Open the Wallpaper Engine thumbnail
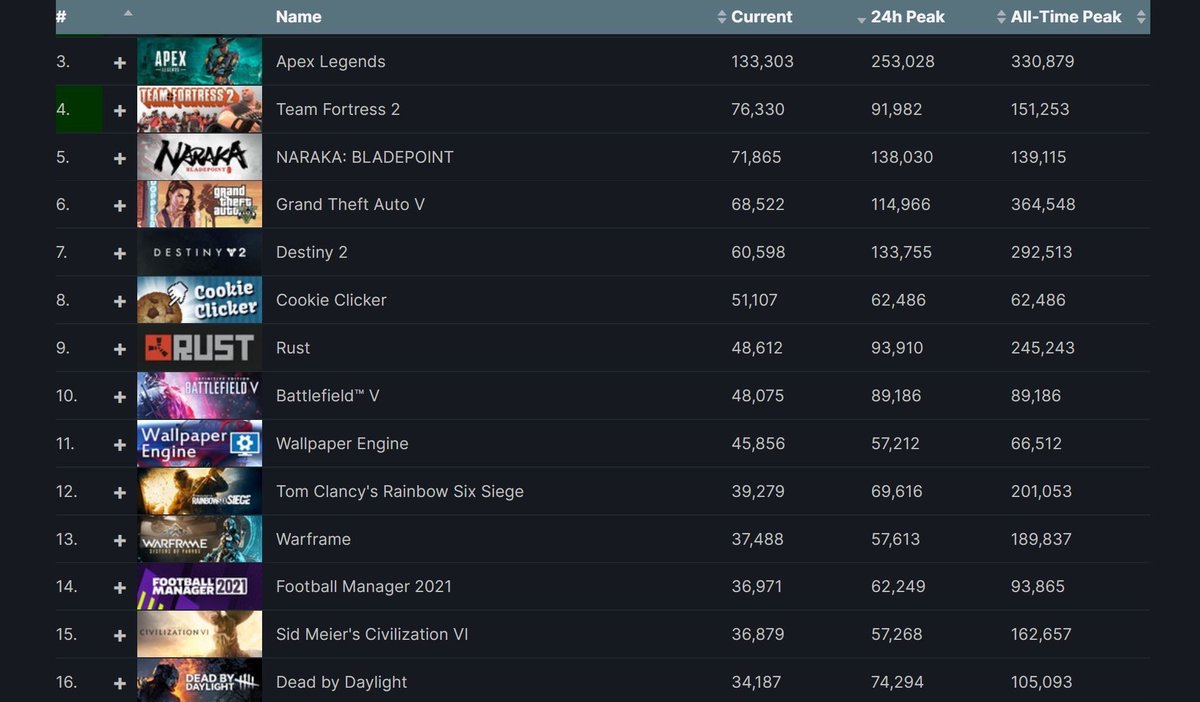Screen dimensions: 1200x702 pos(199,443)
